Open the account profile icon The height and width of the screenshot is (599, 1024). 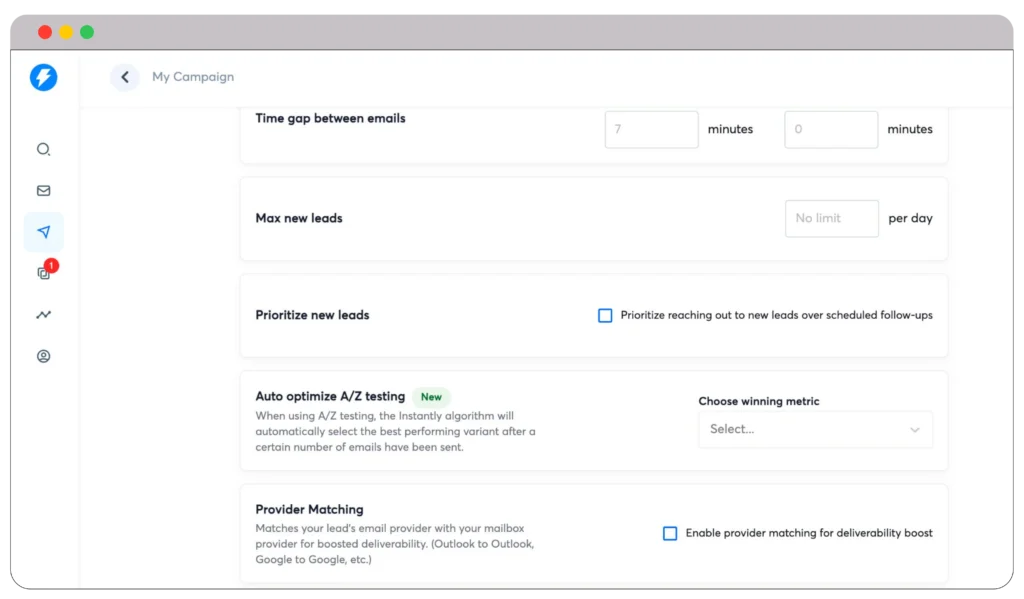tap(43, 355)
